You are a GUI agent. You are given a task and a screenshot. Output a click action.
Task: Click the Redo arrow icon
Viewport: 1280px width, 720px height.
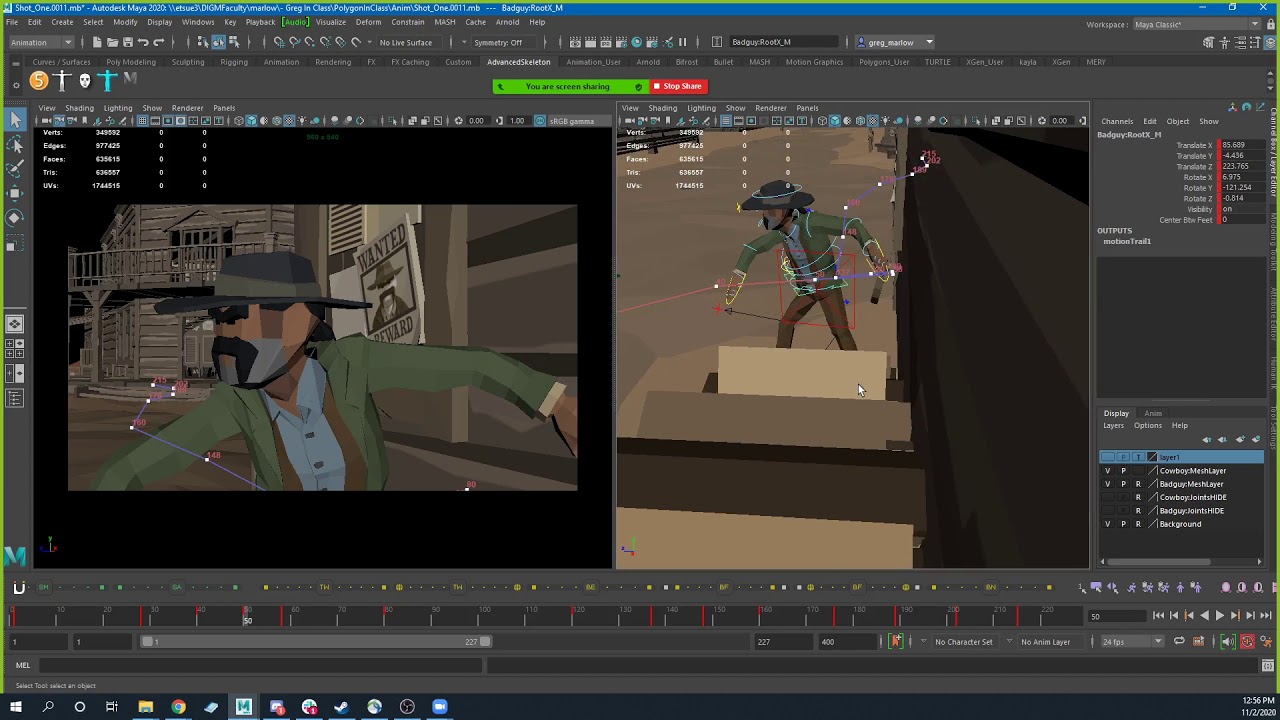point(159,42)
